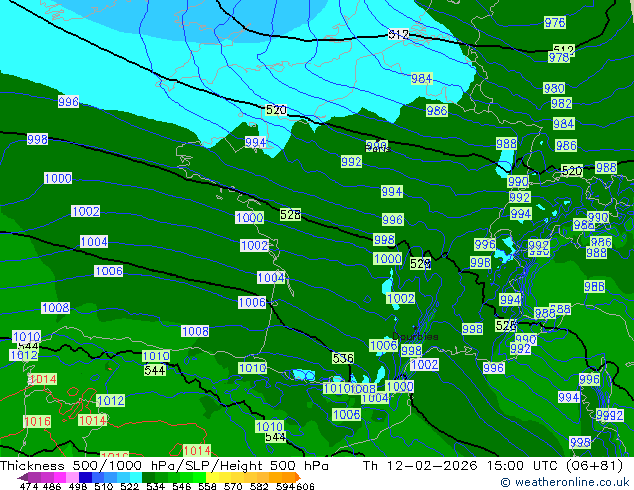
Task: Pick the bright cyan legend swatch
Action: pos(136,477)
